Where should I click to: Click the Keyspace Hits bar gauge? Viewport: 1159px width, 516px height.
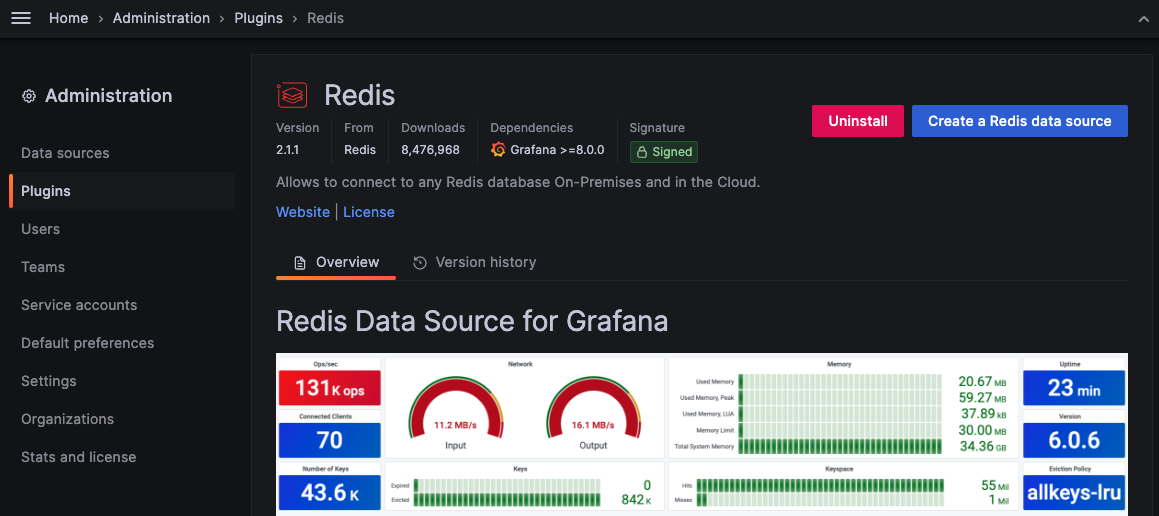click(x=820, y=486)
